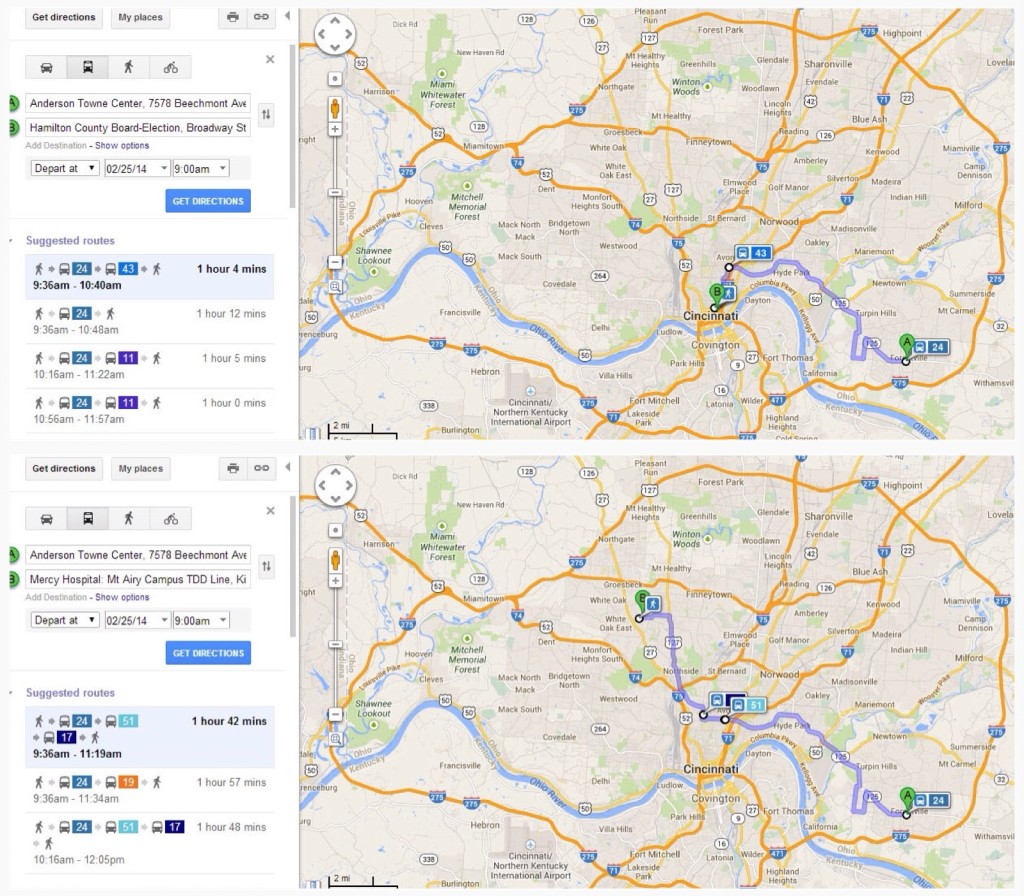Click zoom slider handle on bottom map
Image resolution: width=1024 pixels, height=896 pixels.
(335, 645)
